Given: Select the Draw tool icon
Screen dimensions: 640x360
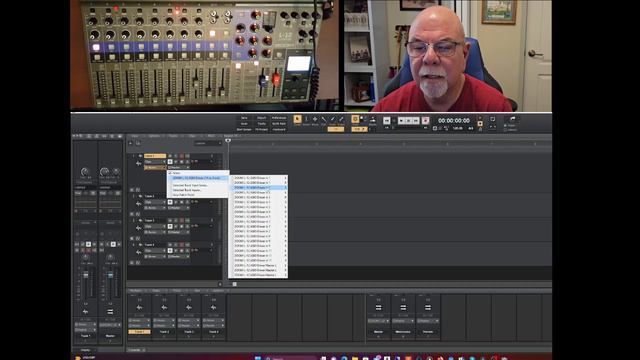Looking at the screenshot, I should click(x=333, y=120).
